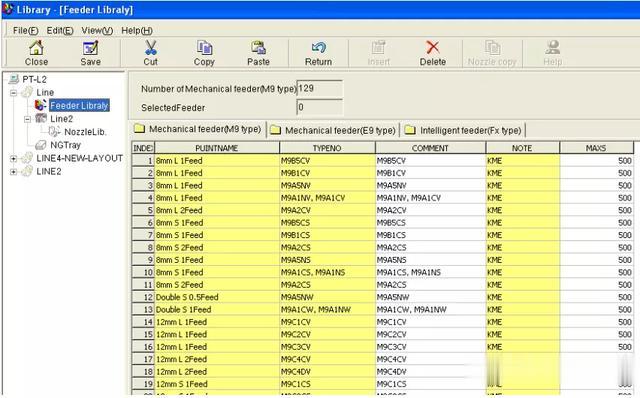This screenshot has width=640, height=398.
Task: Click the greyed Insert toolbar icon
Action: [378, 48]
